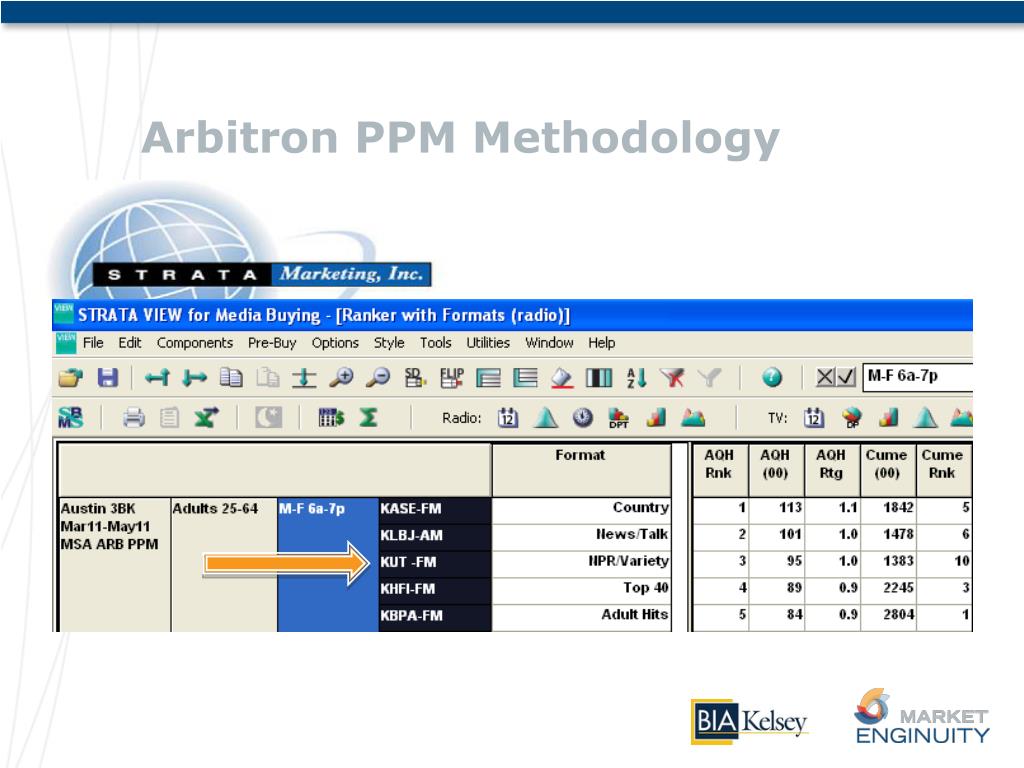The width and height of the screenshot is (1024, 768).
Task: Click the TV bar chart icon
Action: pyautogui.click(x=888, y=417)
